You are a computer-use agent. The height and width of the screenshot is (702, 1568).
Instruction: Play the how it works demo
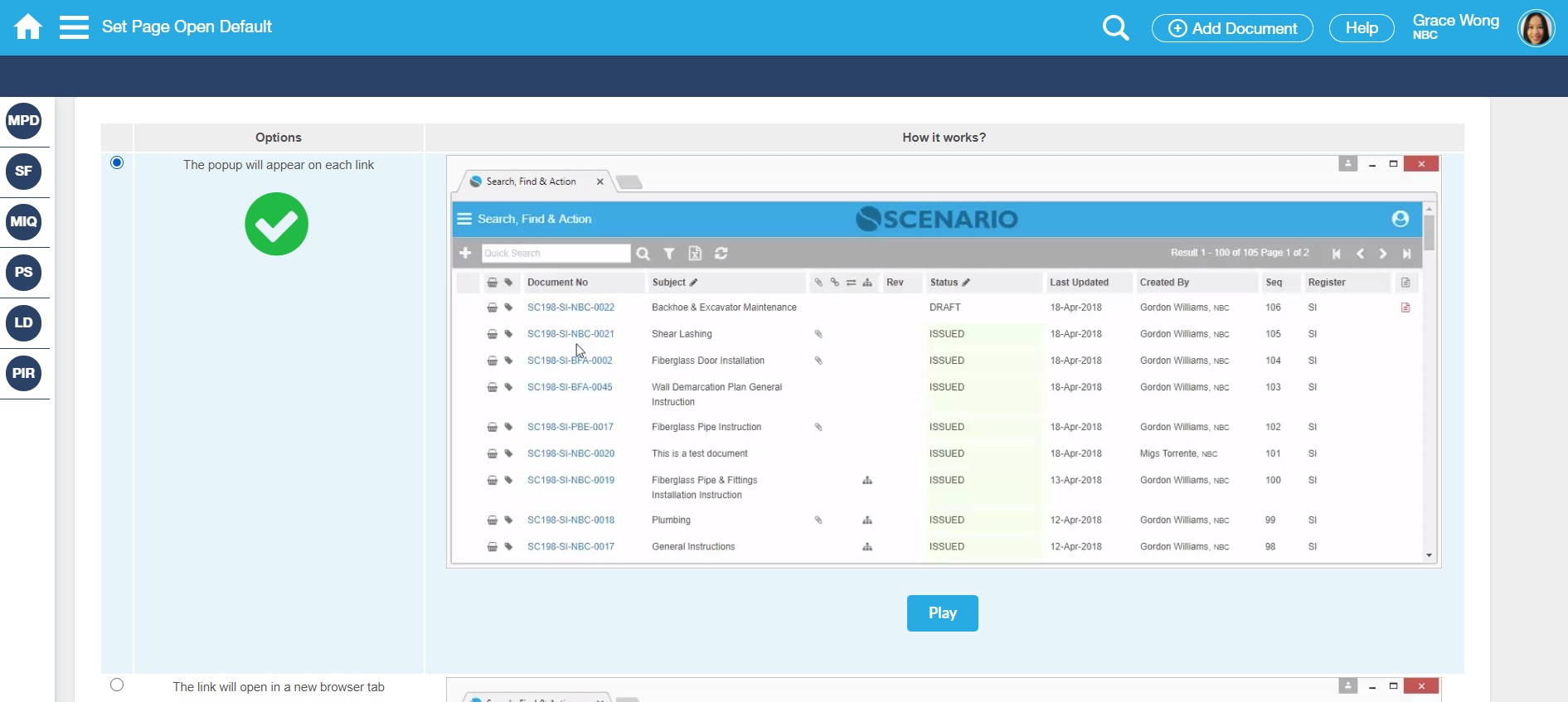[x=942, y=613]
